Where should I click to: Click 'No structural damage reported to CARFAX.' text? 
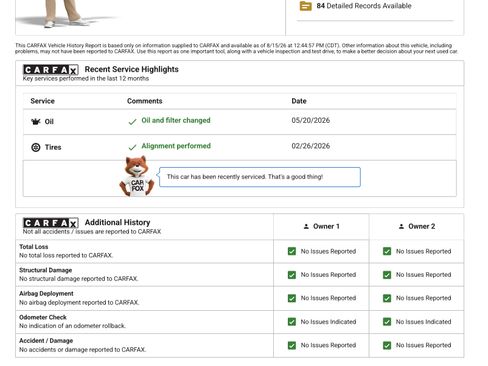(x=78, y=279)
